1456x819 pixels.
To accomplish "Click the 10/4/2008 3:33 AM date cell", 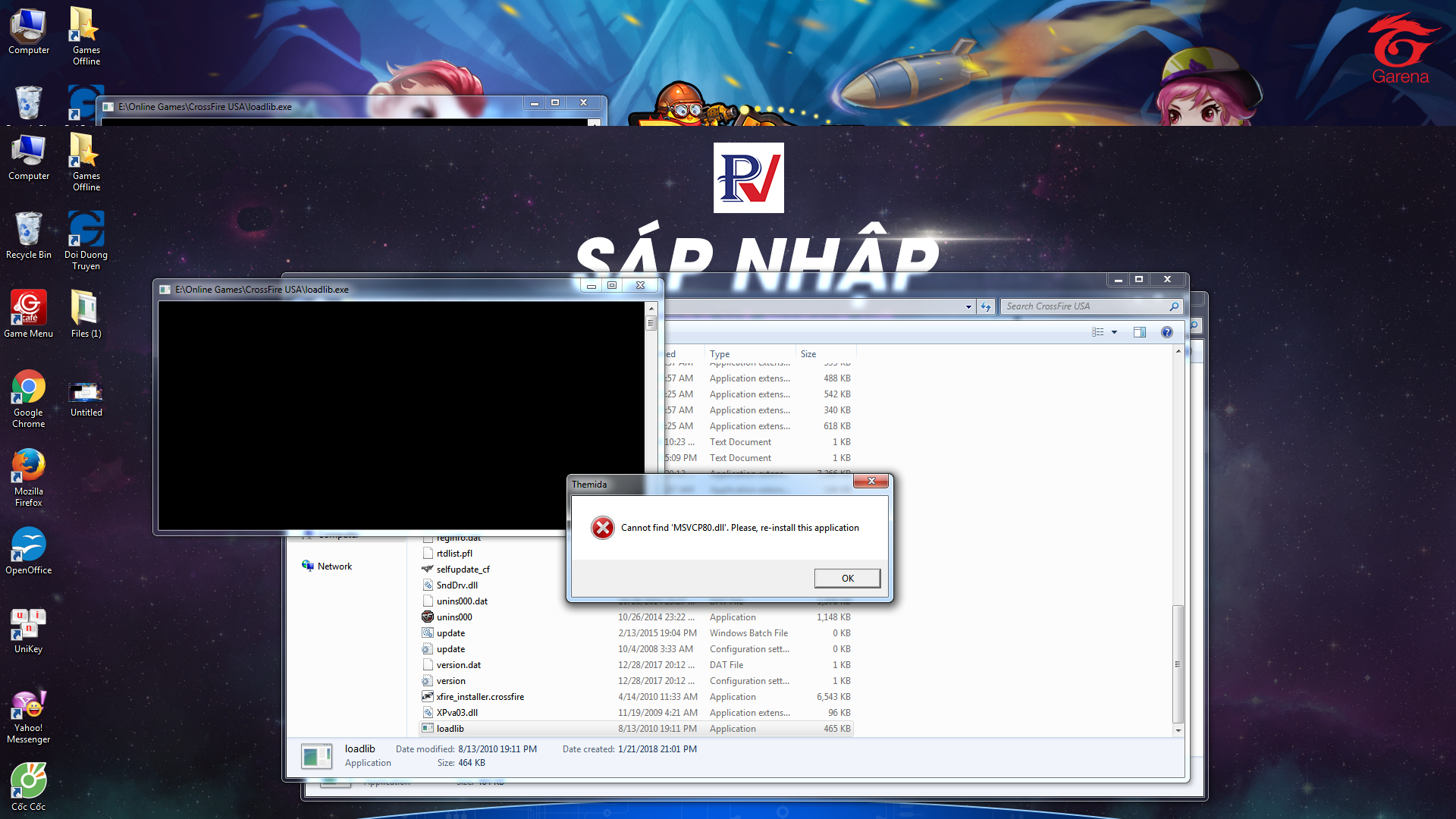I will click(655, 649).
